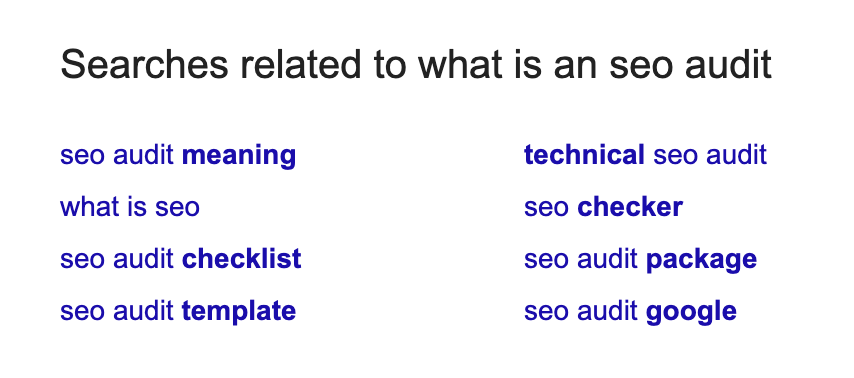This screenshot has width=854, height=378.
Task: Click the bold word "package"
Action: (x=702, y=261)
